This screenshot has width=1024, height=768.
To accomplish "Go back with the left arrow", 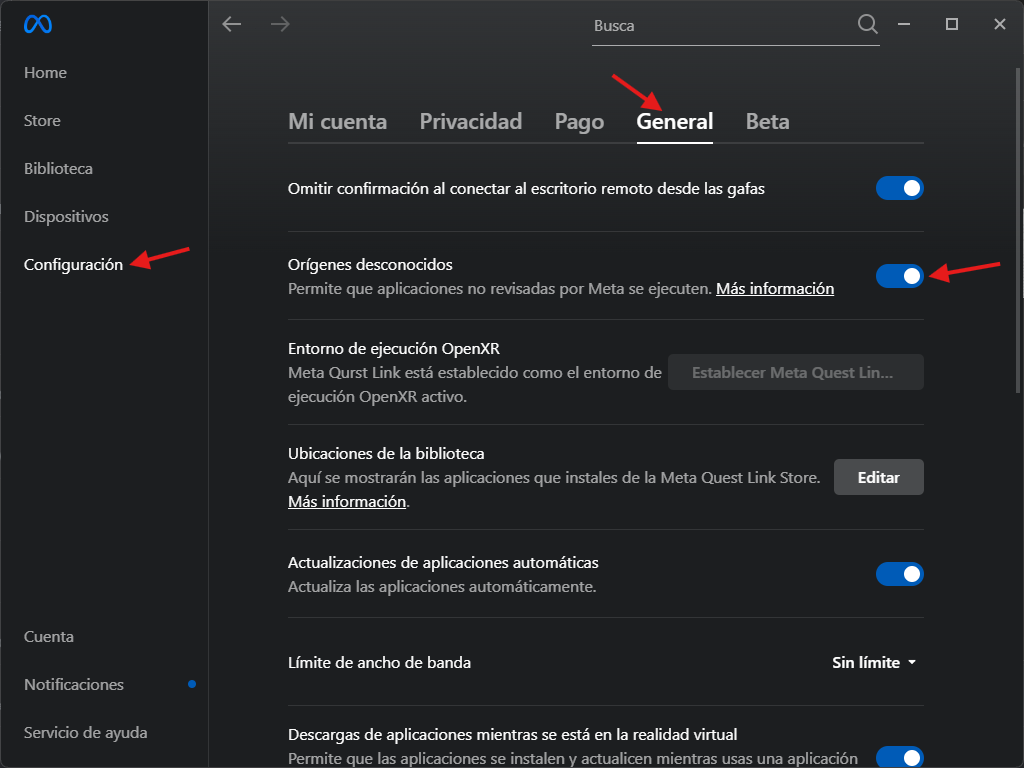I will click(x=232, y=25).
